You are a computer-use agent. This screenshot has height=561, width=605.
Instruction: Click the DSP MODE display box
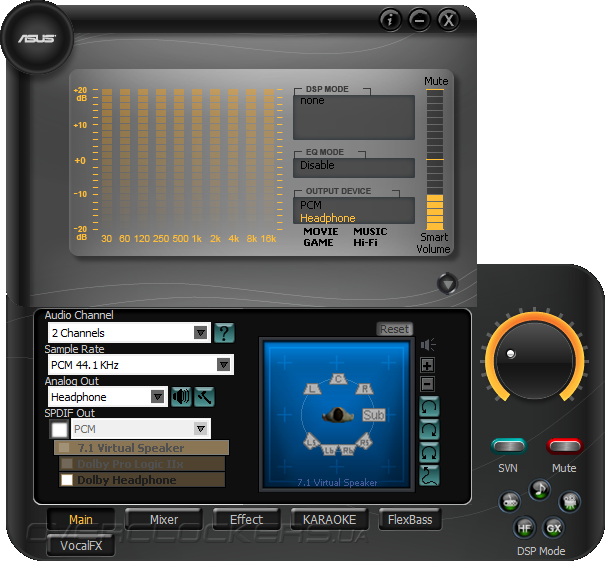354,117
